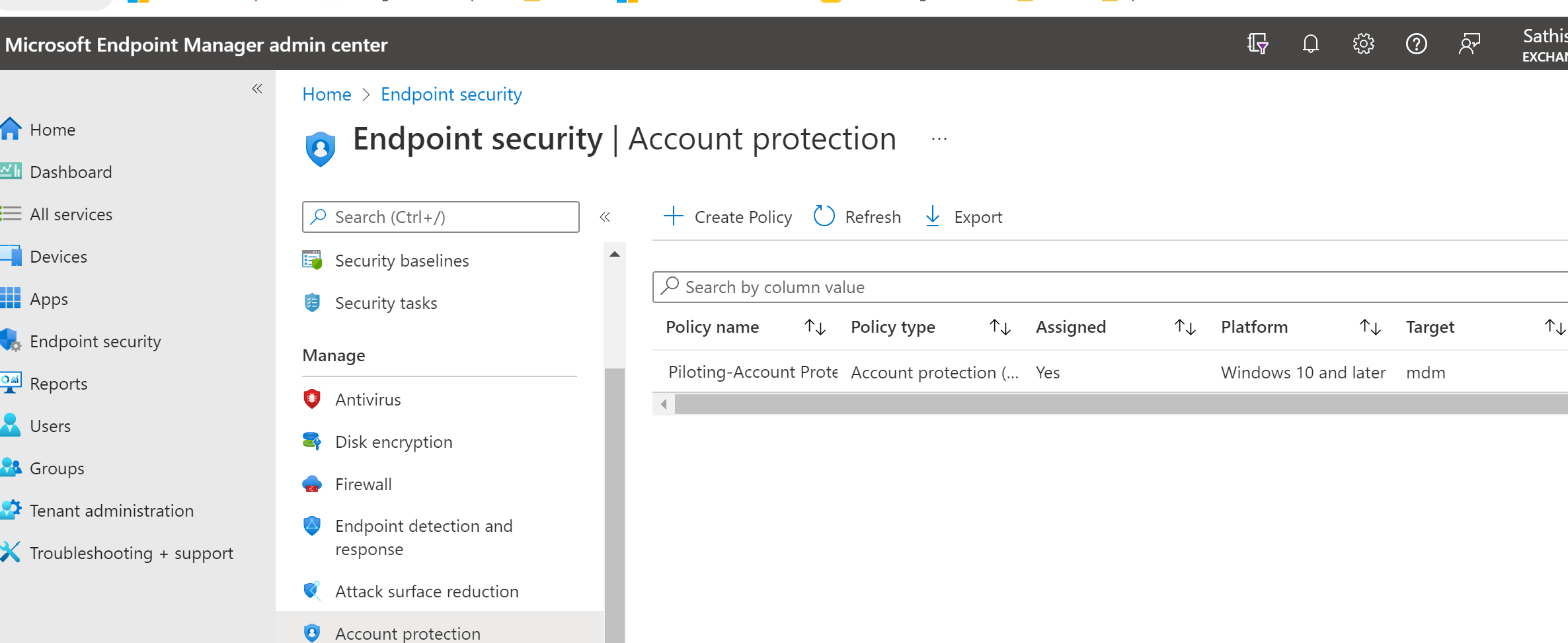The image size is (1568, 643).
Task: Sort policies by Policy name
Action: click(814, 326)
